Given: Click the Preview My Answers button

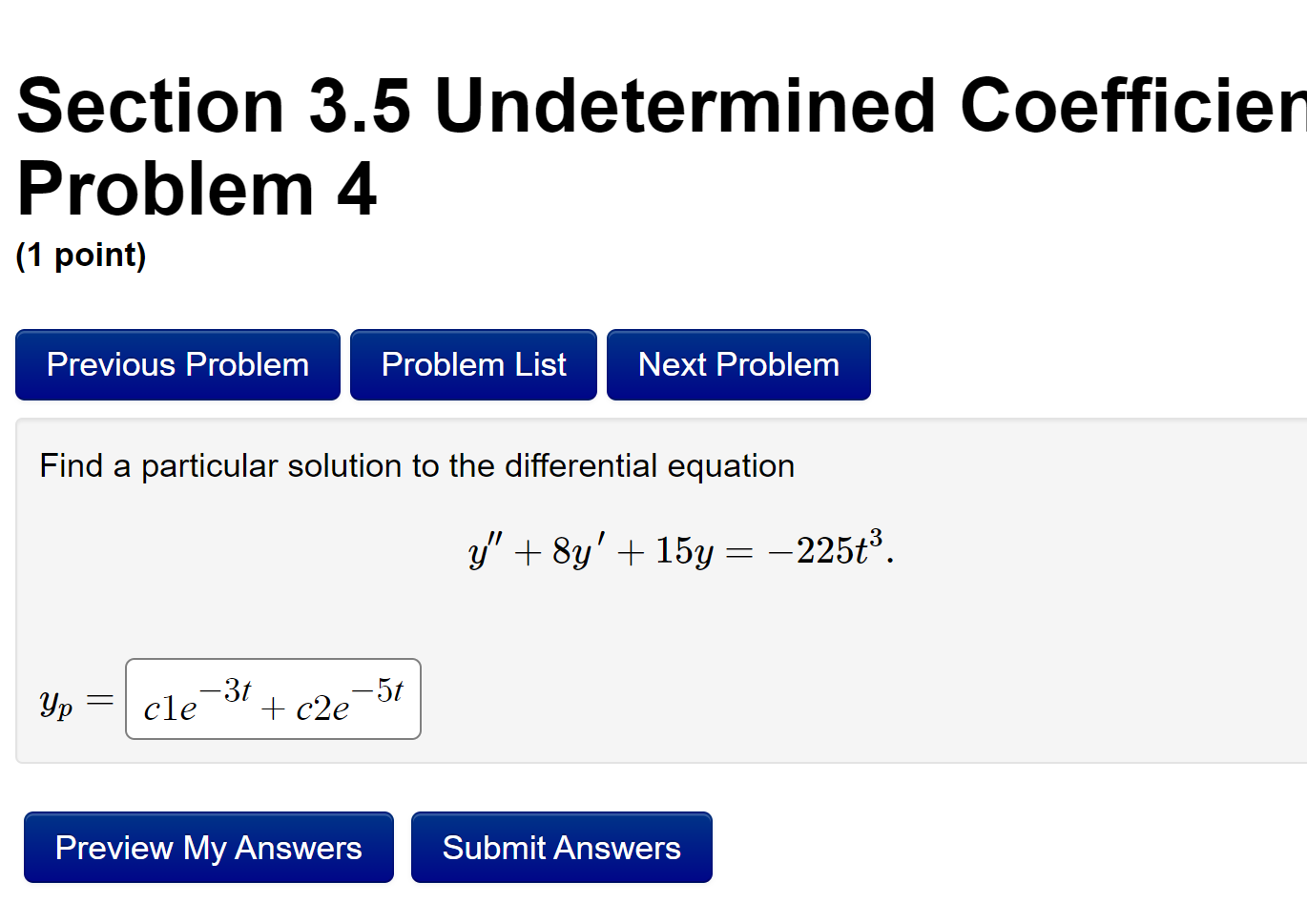Looking at the screenshot, I should pos(209,847).
